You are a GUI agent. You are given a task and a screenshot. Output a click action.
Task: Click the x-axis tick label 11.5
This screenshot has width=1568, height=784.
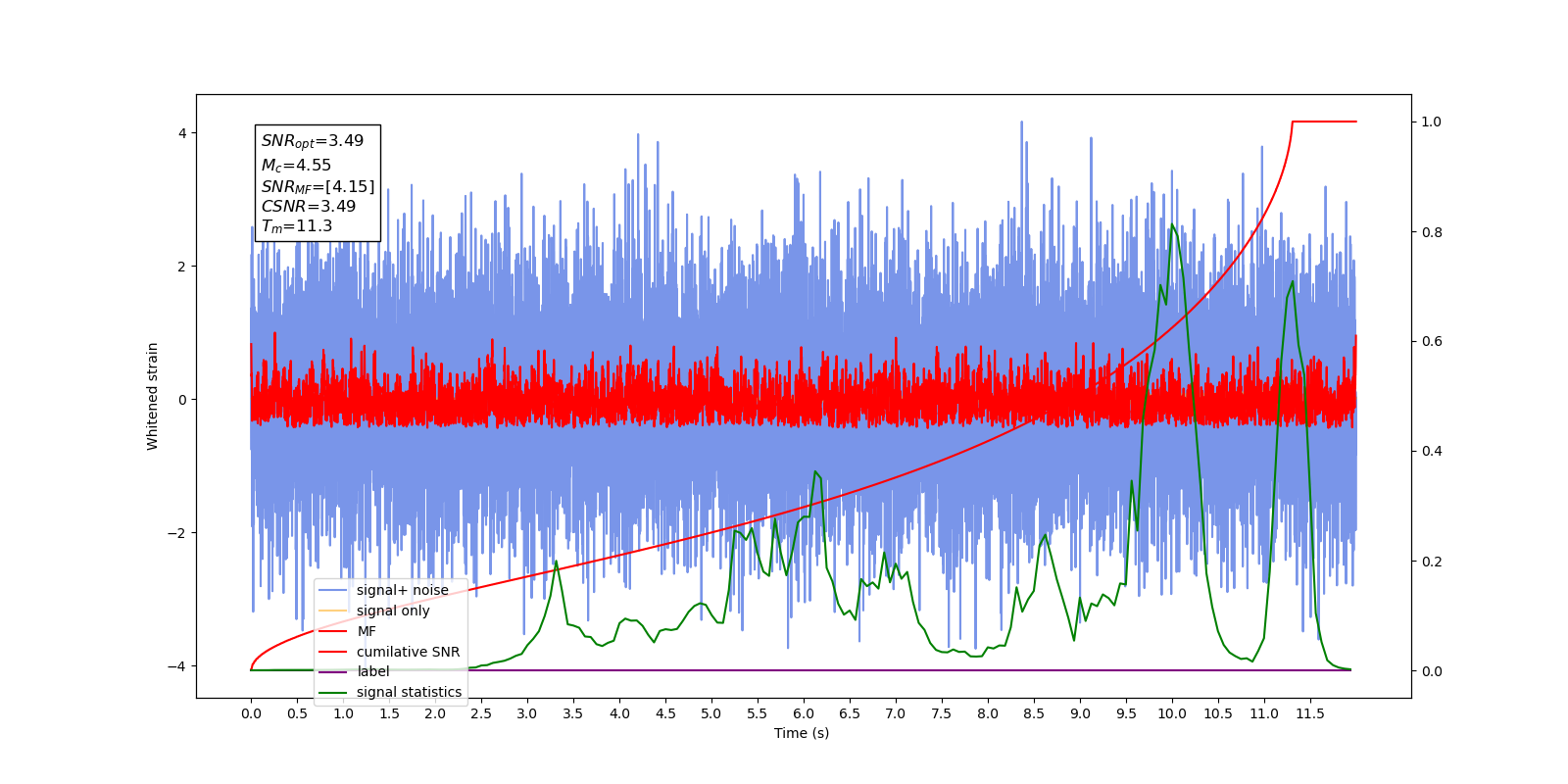coord(1310,713)
